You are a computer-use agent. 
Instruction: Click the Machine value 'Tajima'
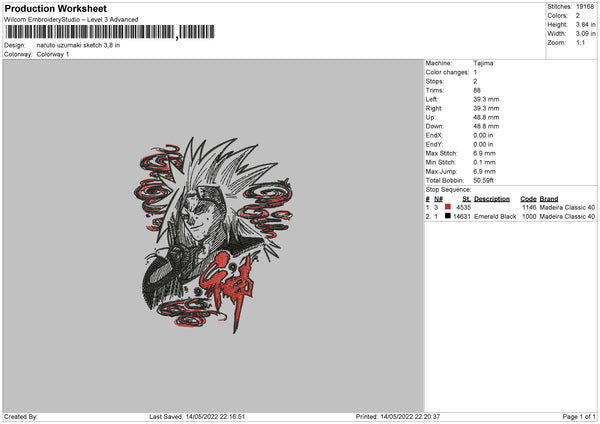(x=483, y=63)
